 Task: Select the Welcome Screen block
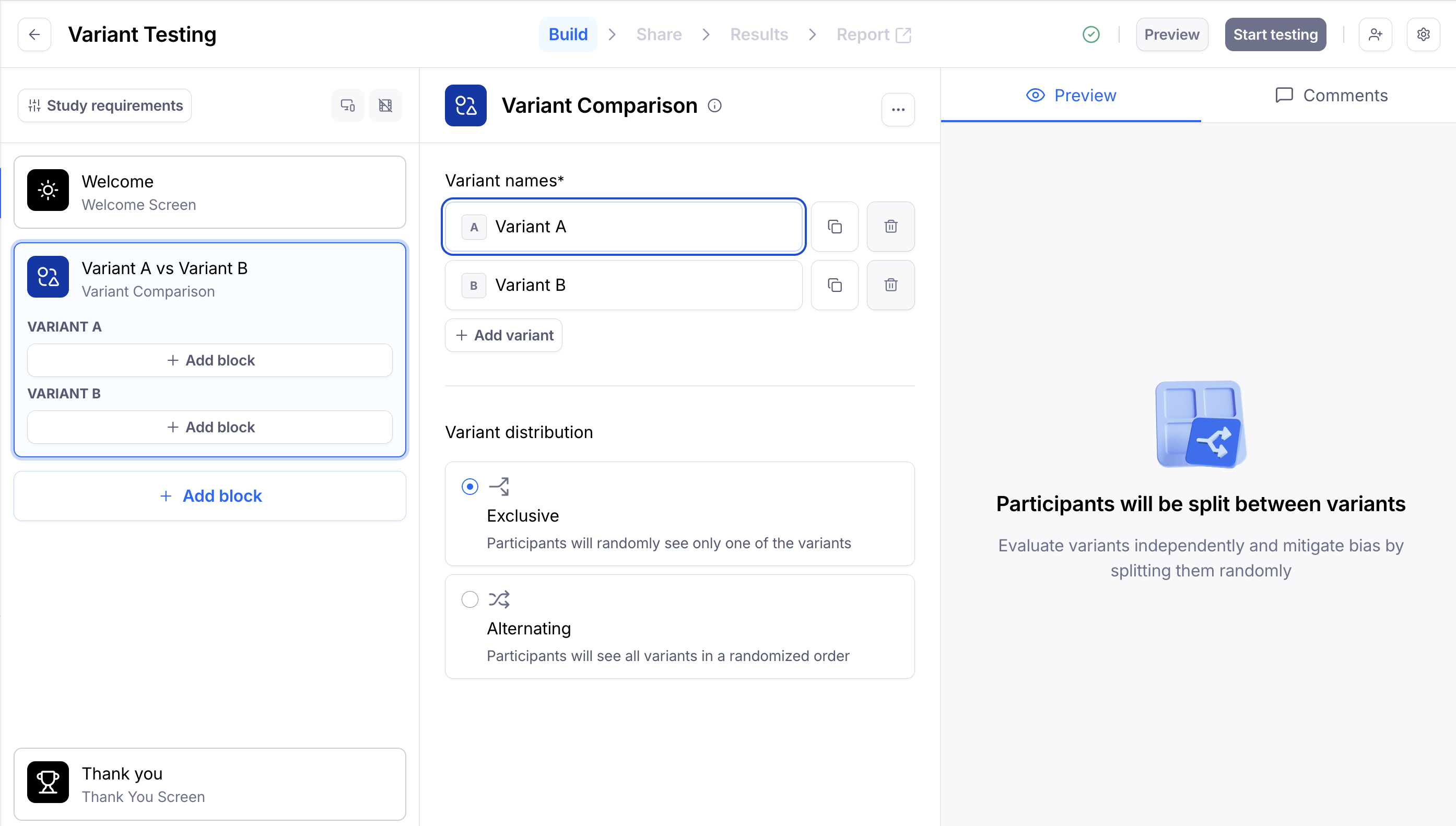pos(209,192)
